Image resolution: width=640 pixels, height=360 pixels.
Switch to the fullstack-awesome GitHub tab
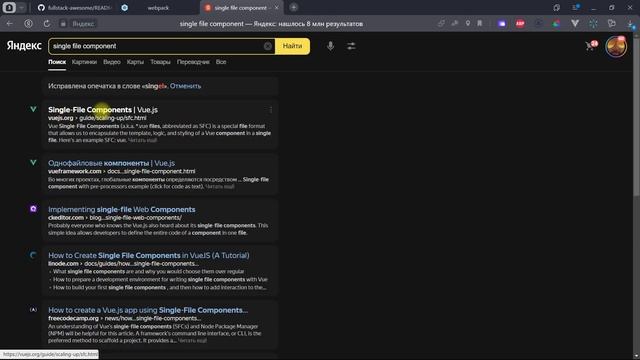pyautogui.click(x=75, y=8)
